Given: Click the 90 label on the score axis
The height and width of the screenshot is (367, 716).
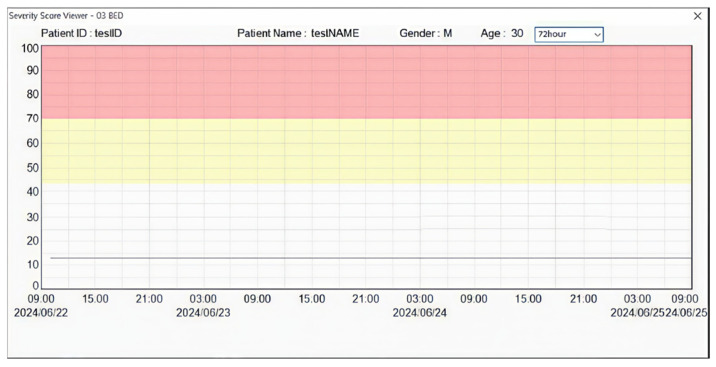Looking at the screenshot, I should tap(32, 70).
